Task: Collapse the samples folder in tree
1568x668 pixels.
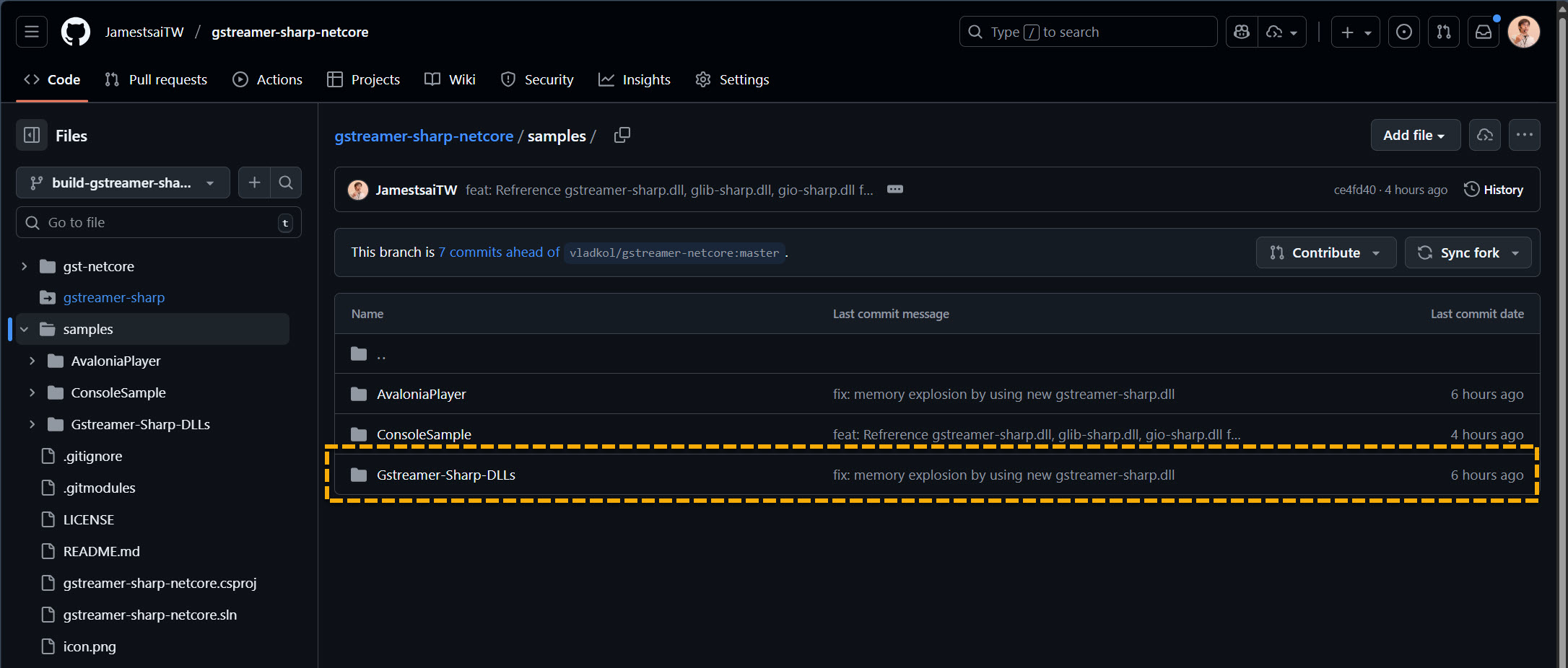Action: 25,329
